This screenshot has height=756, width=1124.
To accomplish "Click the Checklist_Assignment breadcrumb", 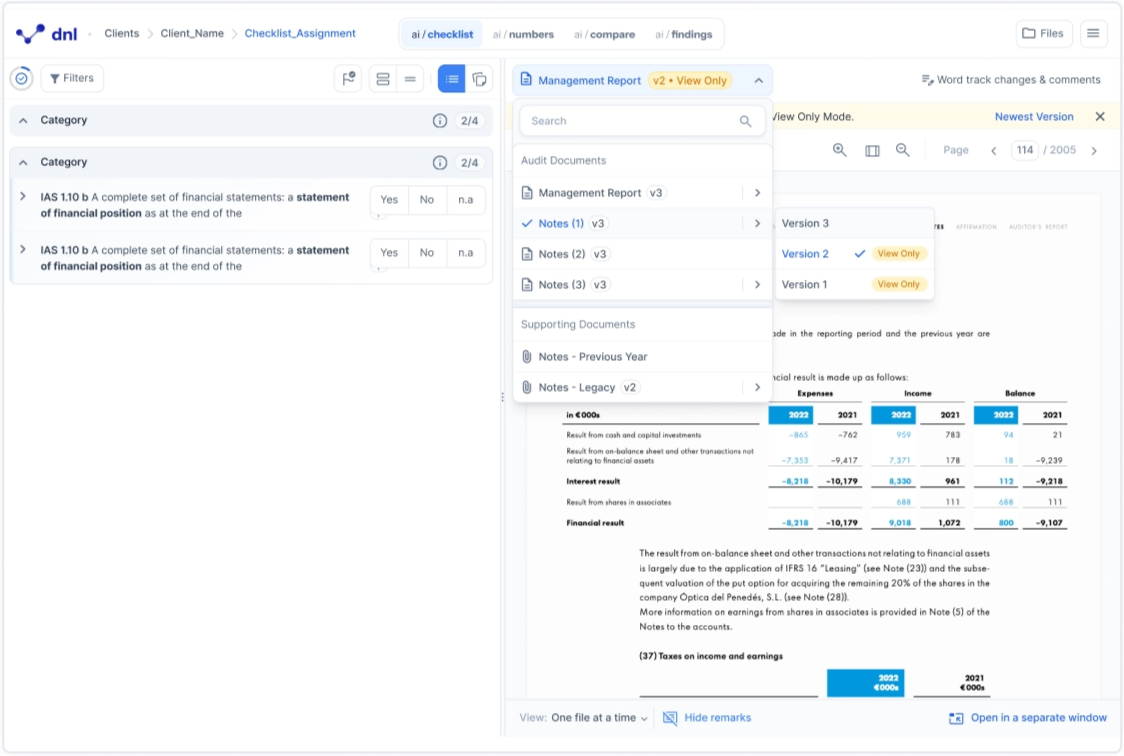I will pos(300,34).
